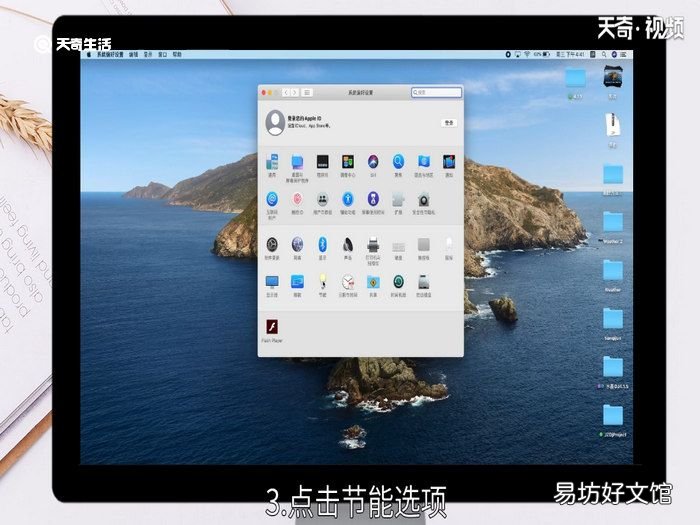
Task: Focus the System Preferences search field
Action: pos(436,92)
